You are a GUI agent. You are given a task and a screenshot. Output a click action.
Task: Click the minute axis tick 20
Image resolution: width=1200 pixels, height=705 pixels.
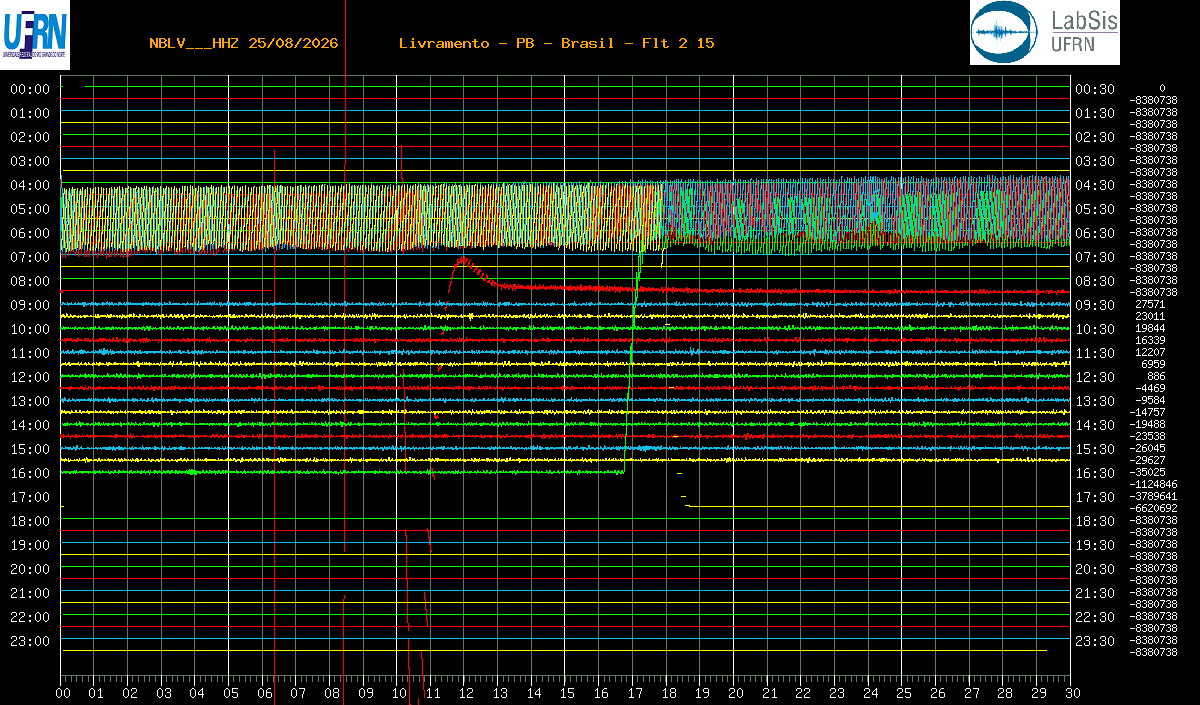pyautogui.click(x=735, y=693)
